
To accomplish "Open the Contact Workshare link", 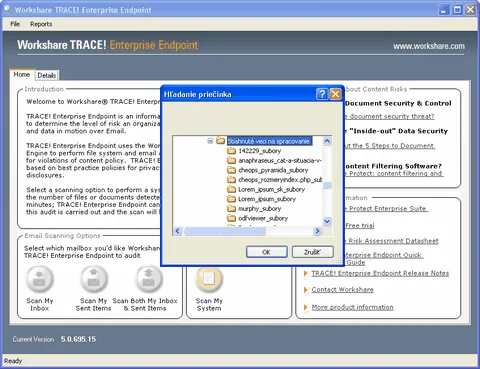I will click(343, 290).
